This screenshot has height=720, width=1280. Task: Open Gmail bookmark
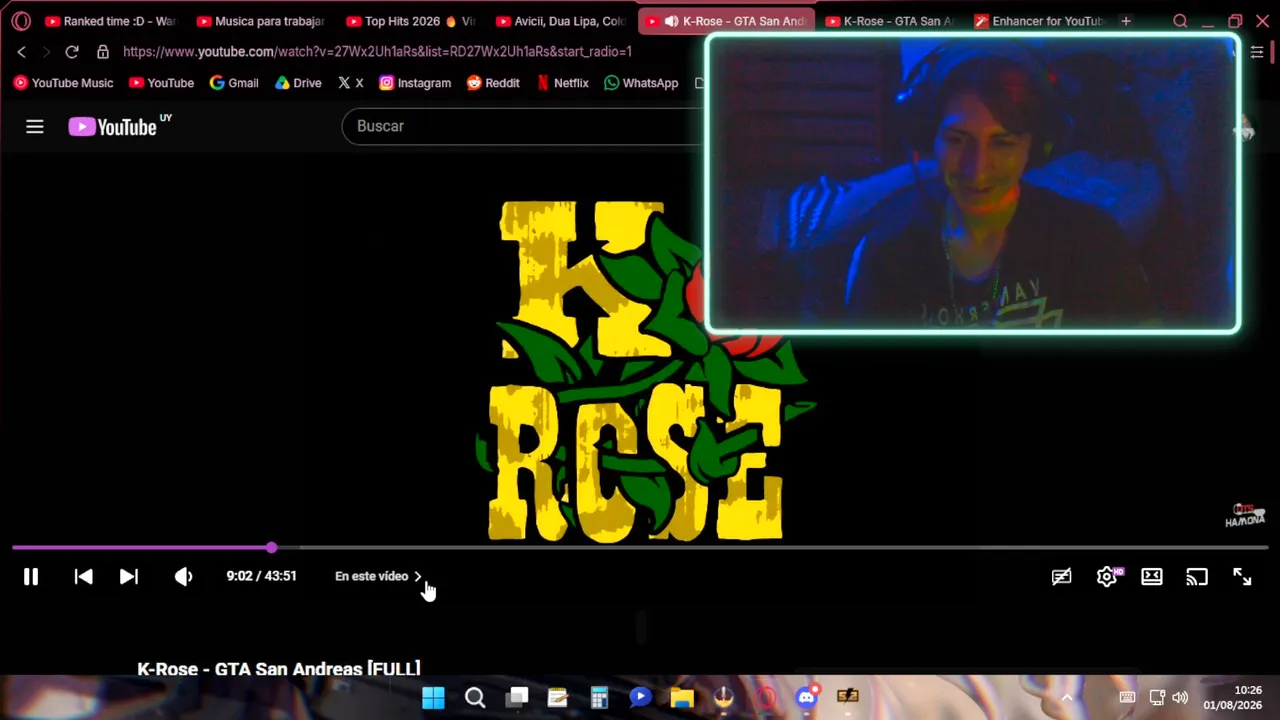[234, 83]
